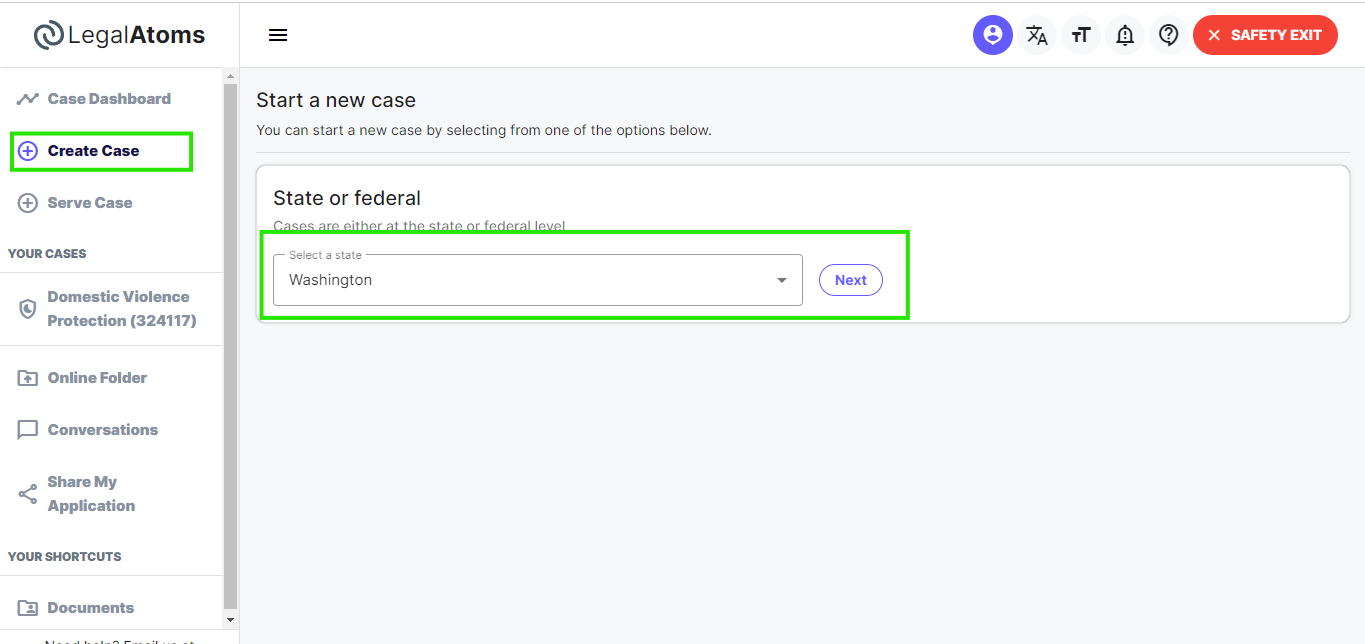Open the Washington state combo box

538,280
